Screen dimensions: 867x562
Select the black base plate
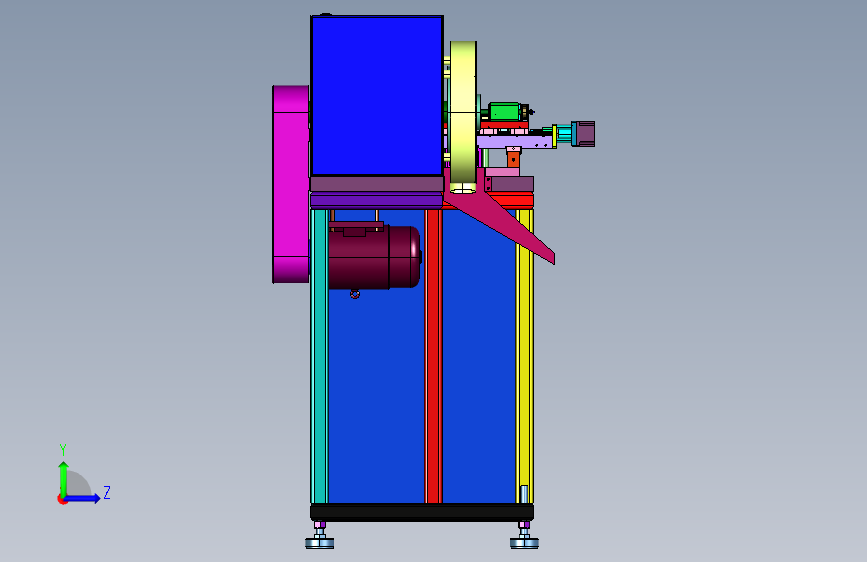422,512
